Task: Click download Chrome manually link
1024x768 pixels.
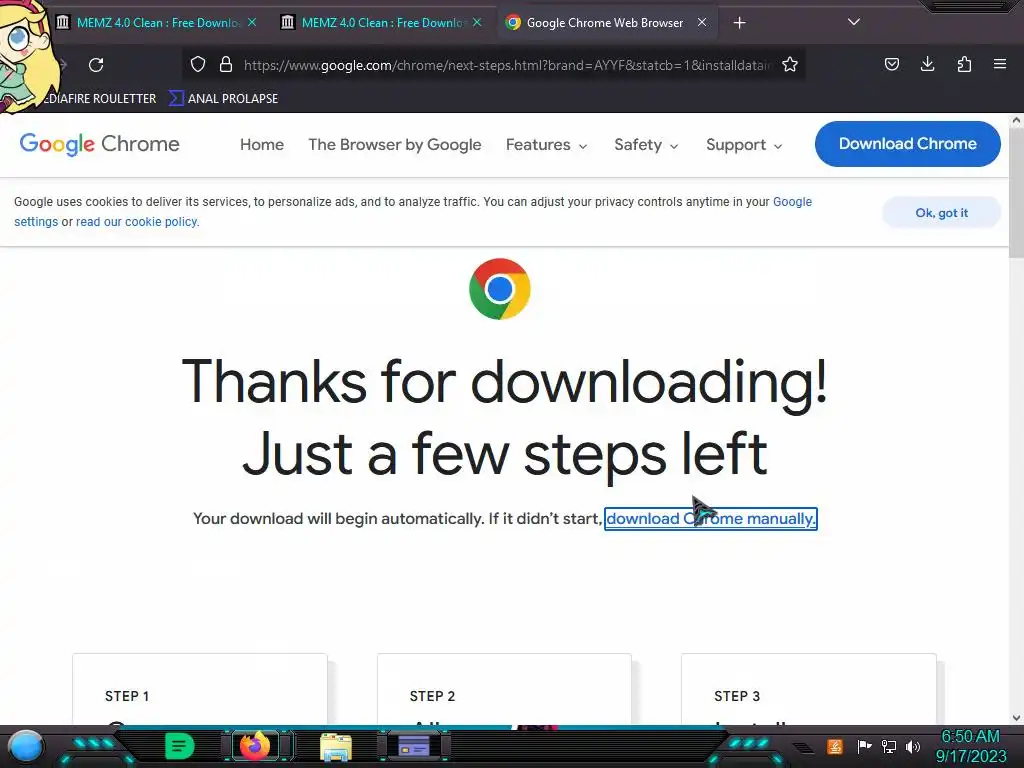Action: (711, 519)
